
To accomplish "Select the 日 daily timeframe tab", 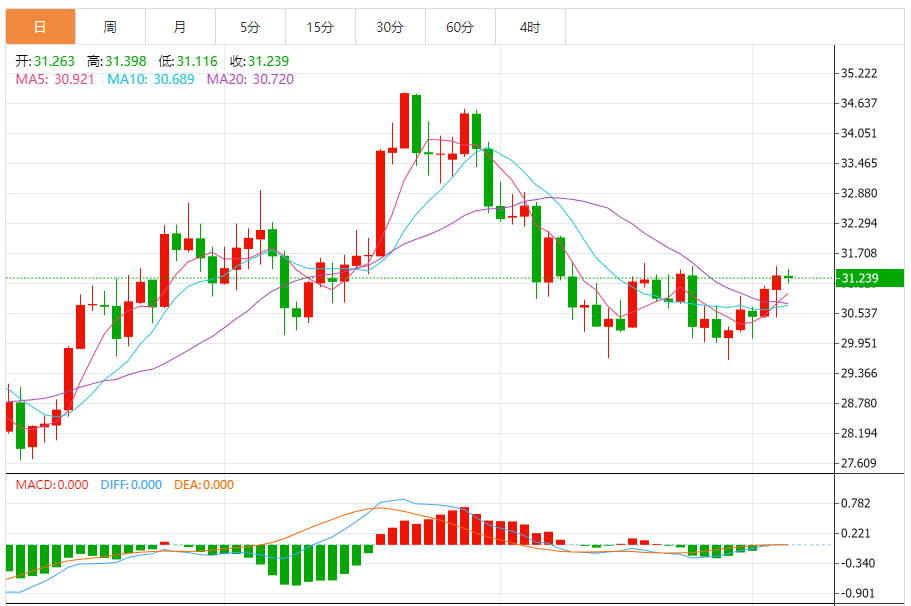I will [41, 27].
